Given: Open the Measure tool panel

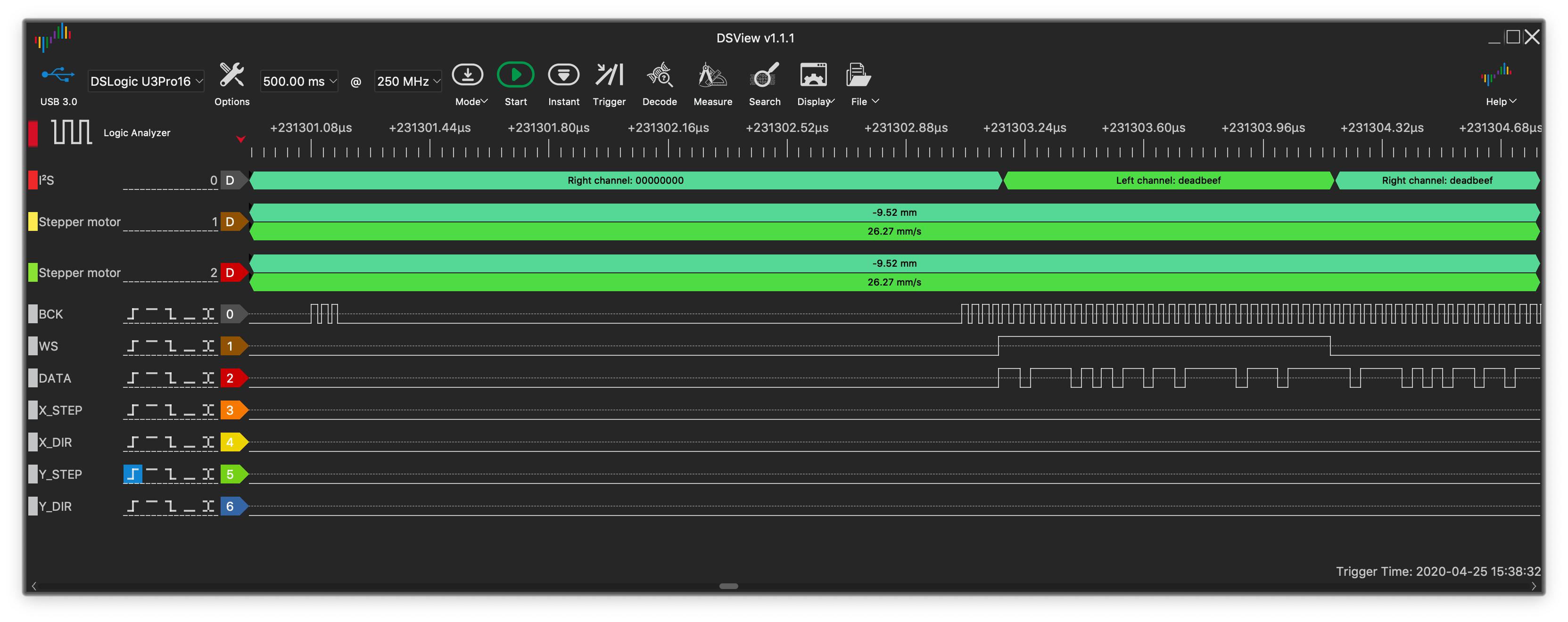Looking at the screenshot, I should coord(712,76).
